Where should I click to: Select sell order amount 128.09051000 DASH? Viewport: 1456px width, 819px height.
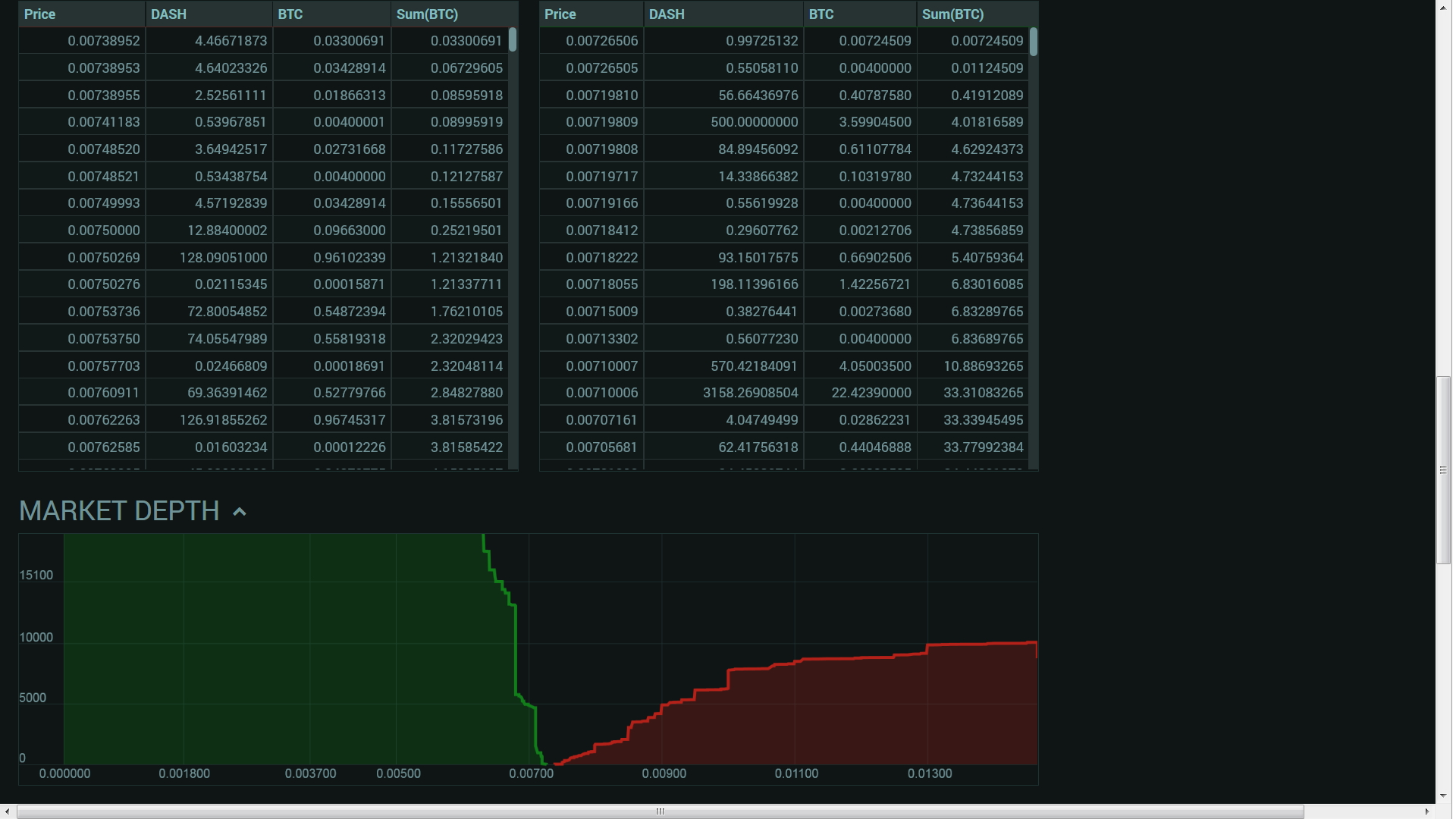coord(224,258)
